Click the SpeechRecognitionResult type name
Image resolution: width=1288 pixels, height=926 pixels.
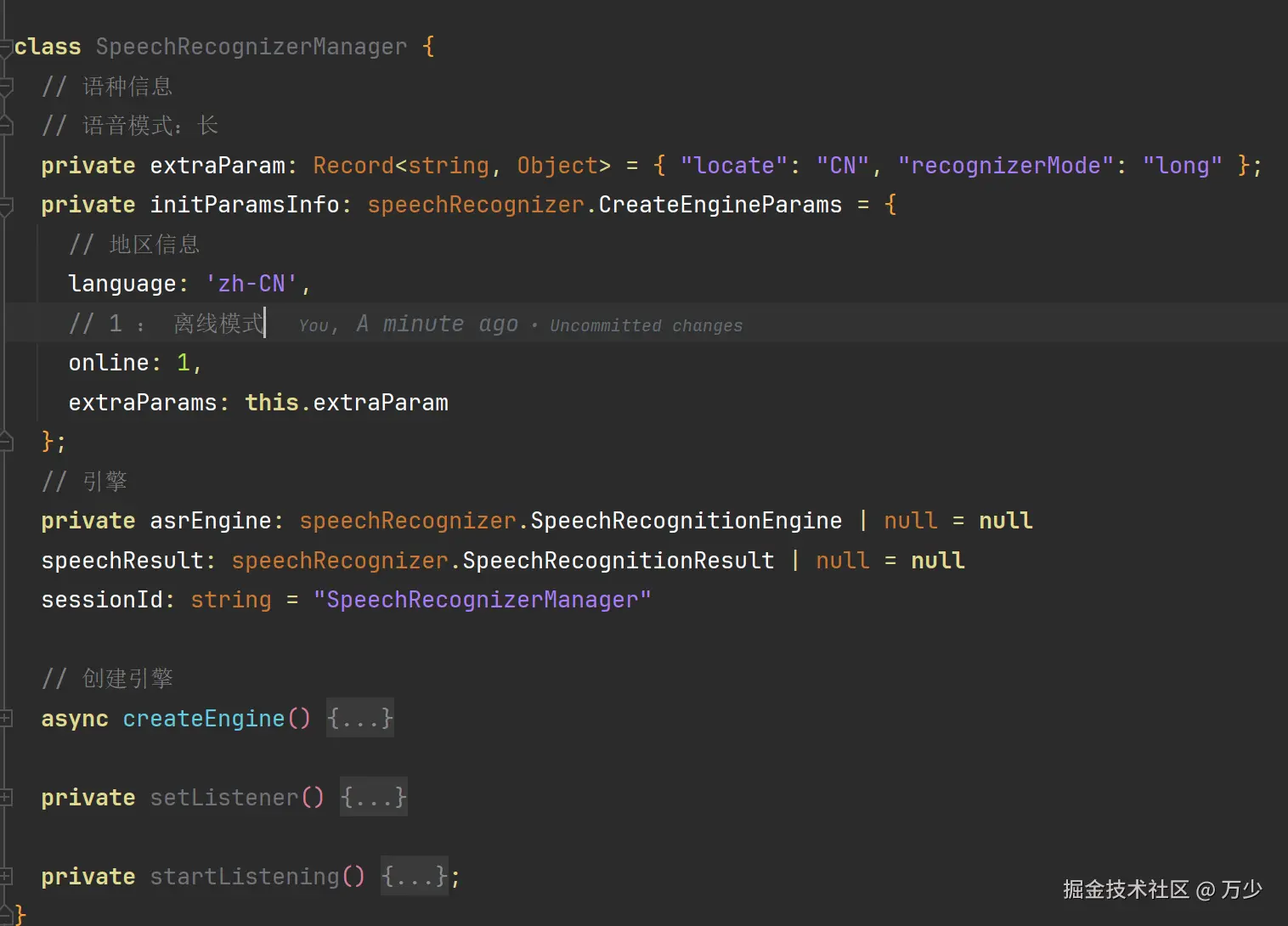[x=618, y=561]
